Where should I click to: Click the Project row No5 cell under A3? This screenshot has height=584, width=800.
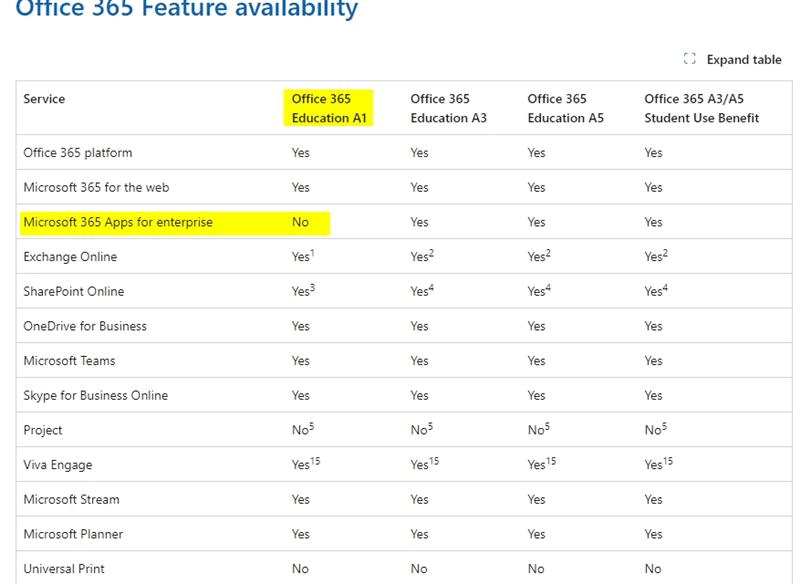(421, 429)
